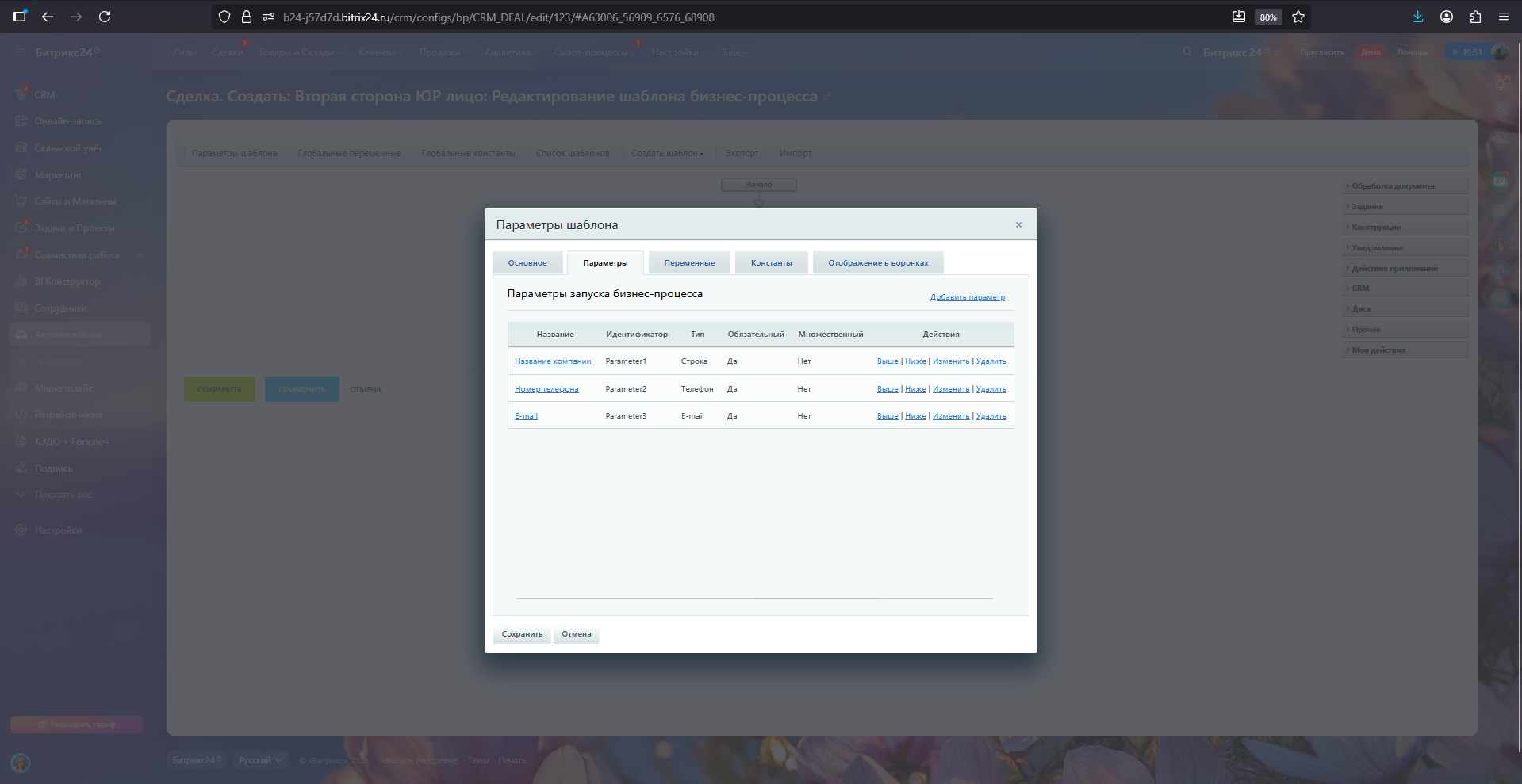Image resolution: width=1522 pixels, height=784 pixels.
Task: Move E-mail parameter up with Выше
Action: tap(888, 416)
